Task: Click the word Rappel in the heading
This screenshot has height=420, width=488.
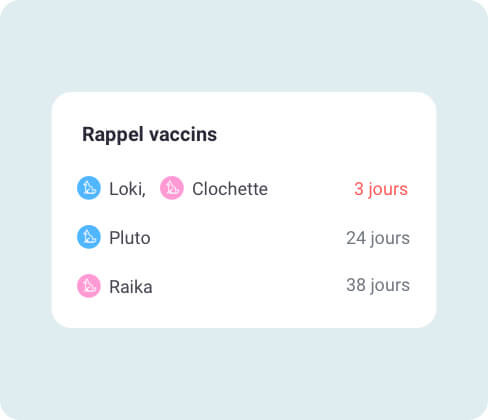Action: pyautogui.click(x=113, y=135)
